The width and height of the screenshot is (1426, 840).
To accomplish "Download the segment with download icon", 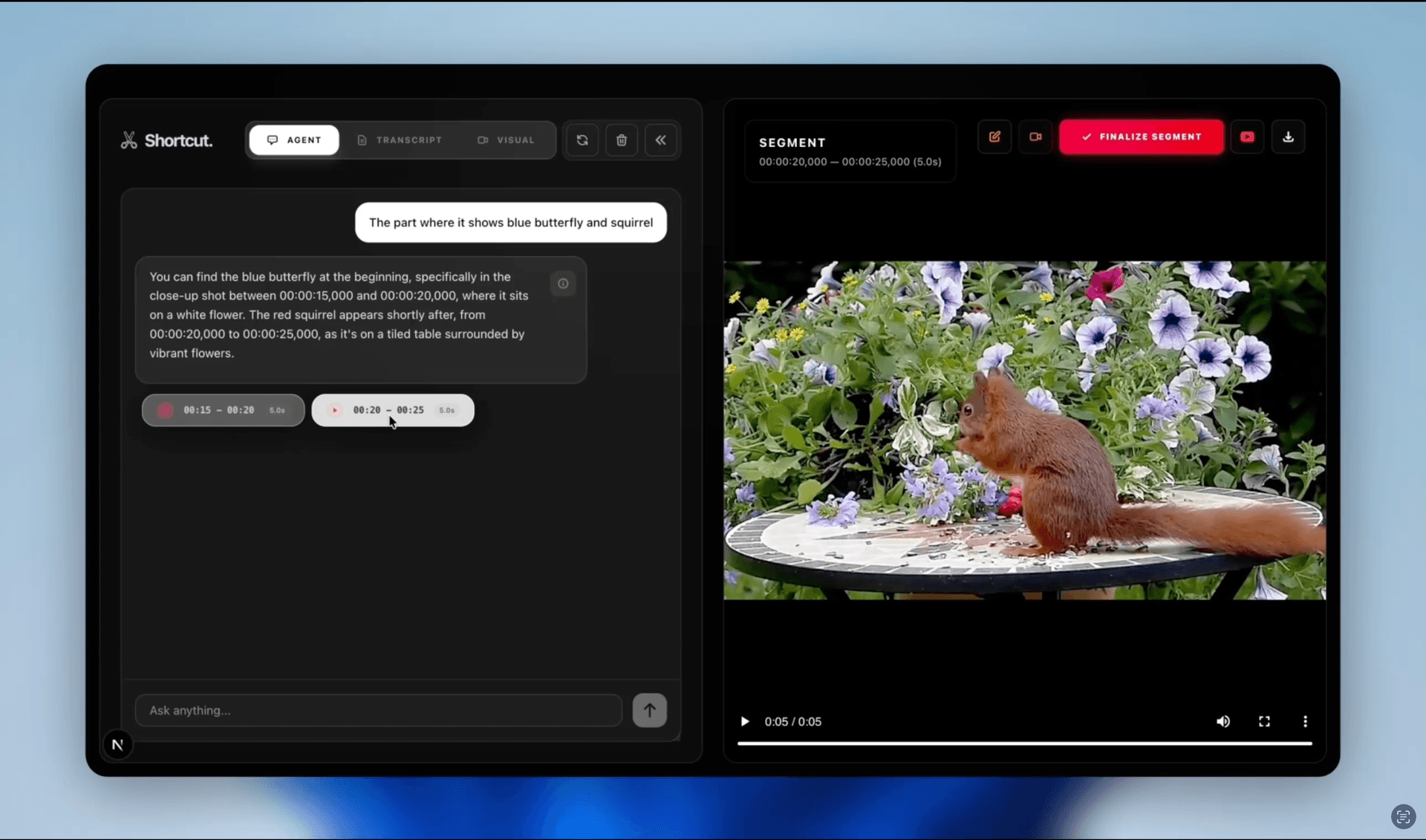I will [x=1288, y=137].
